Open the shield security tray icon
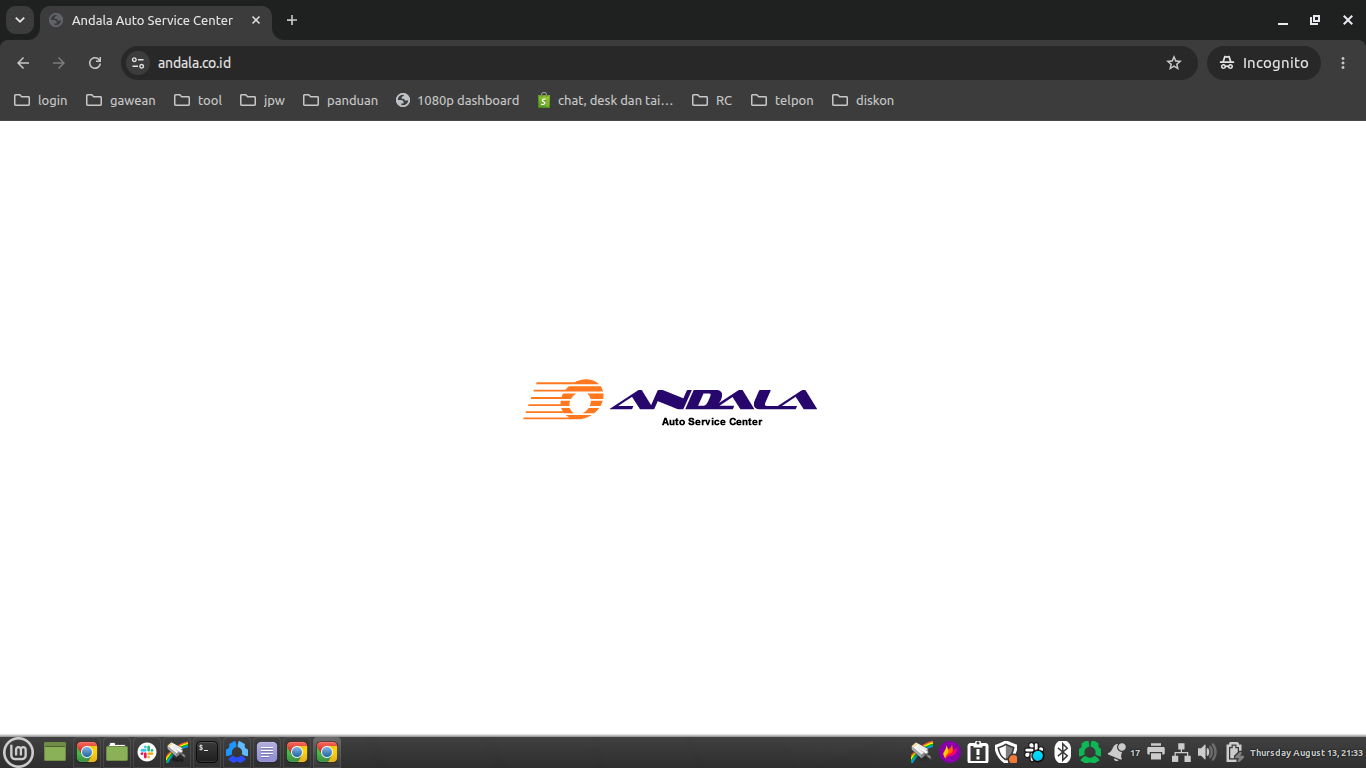This screenshot has height=768, width=1366. pyautogui.click(x=1006, y=752)
